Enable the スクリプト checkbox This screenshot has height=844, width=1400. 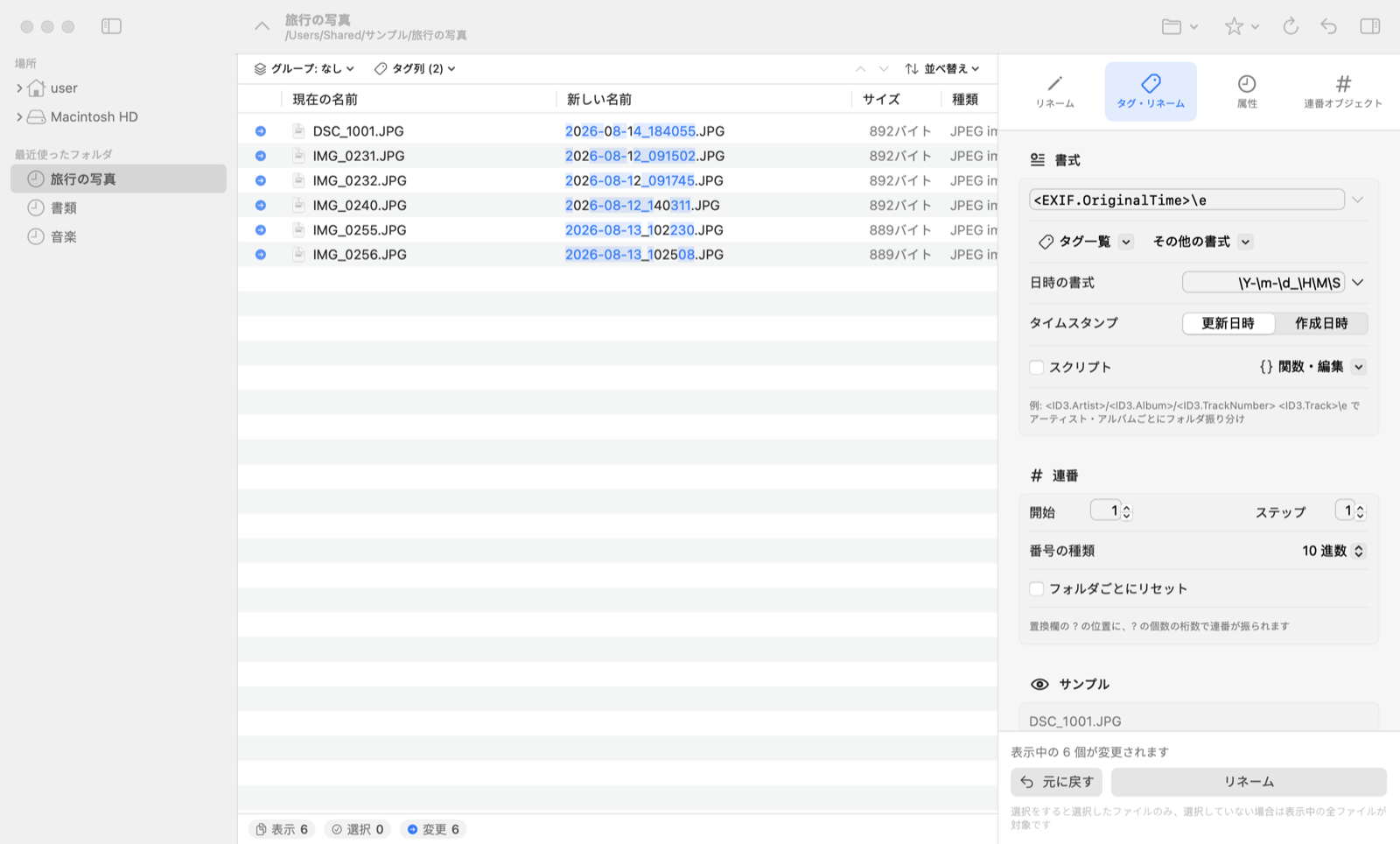[x=1037, y=367]
